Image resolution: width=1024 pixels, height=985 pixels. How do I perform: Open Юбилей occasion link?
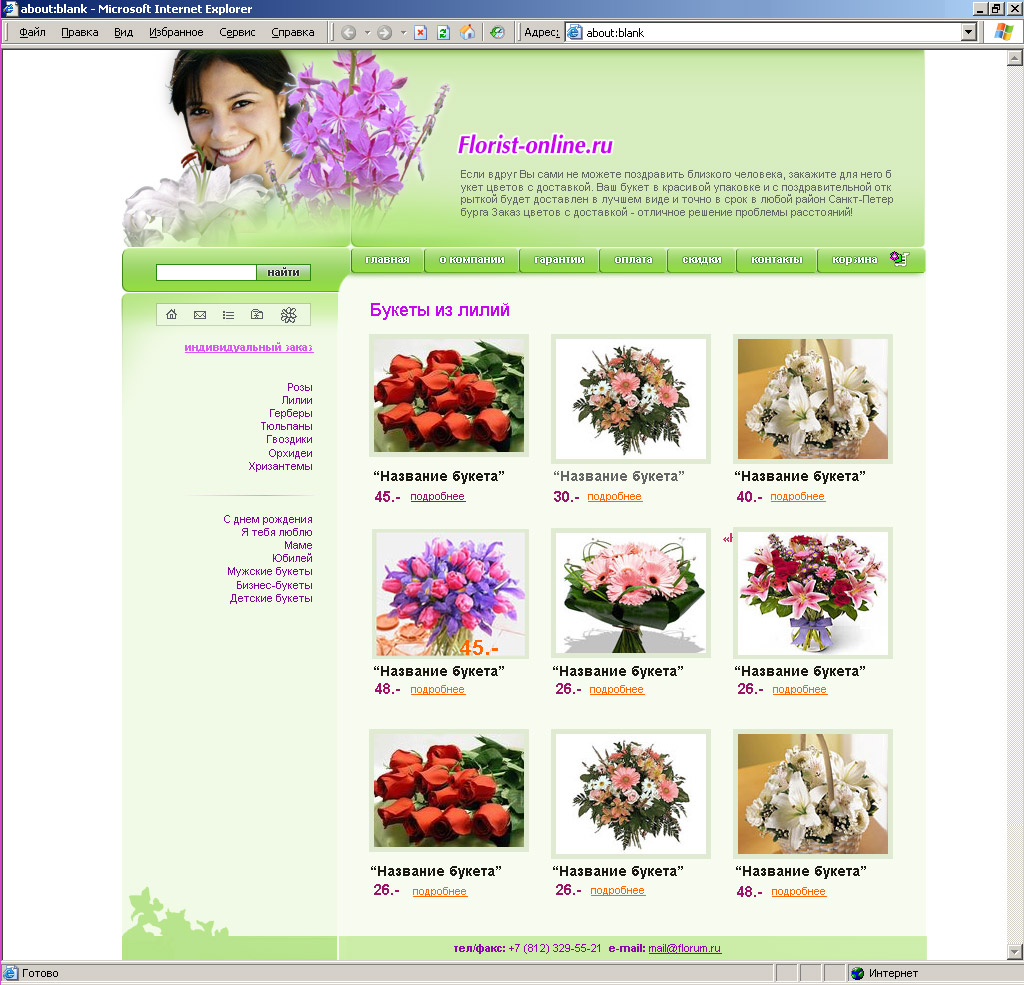coord(292,558)
